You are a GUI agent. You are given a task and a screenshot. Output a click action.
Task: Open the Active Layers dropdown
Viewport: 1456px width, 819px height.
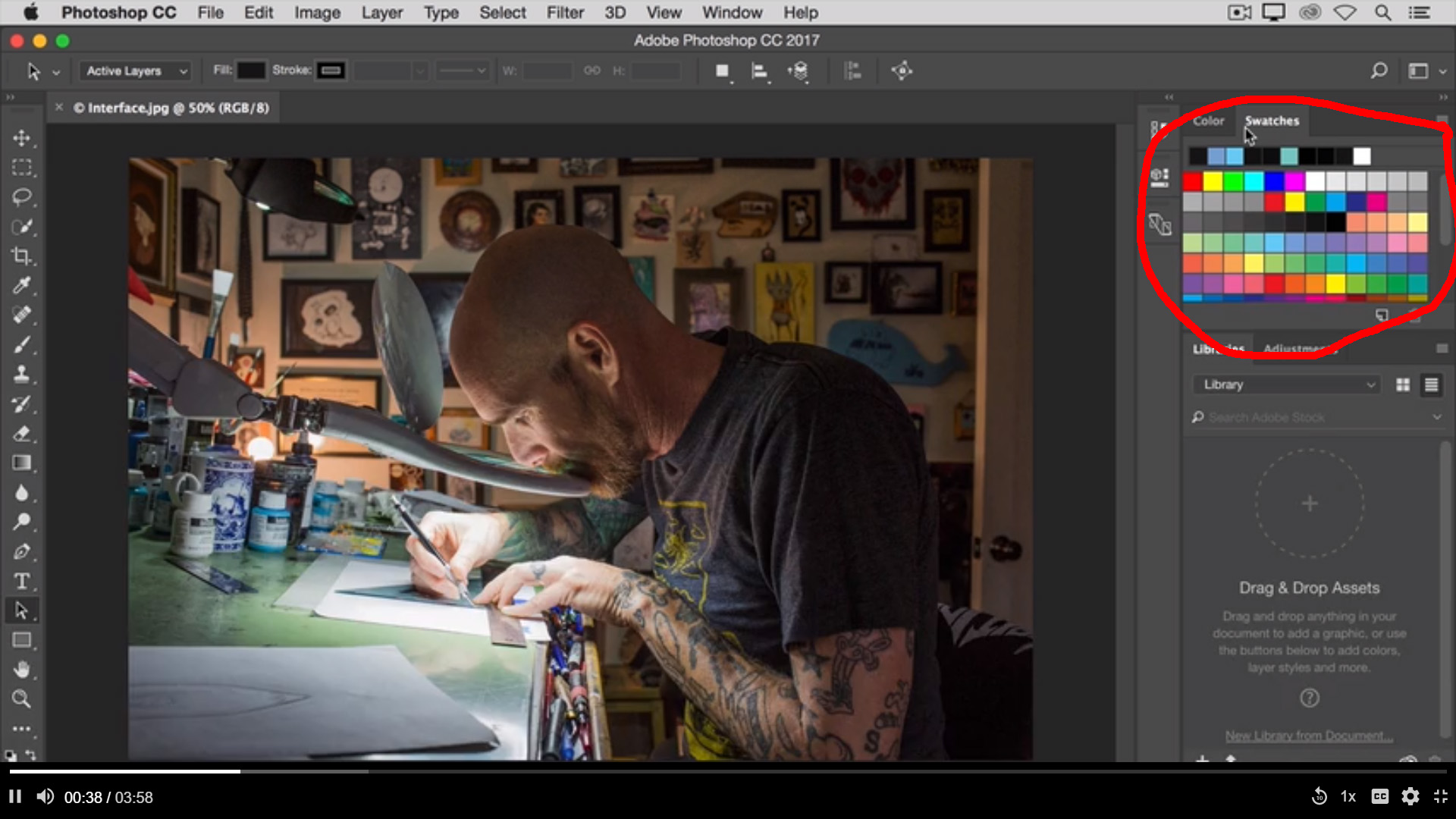point(135,71)
